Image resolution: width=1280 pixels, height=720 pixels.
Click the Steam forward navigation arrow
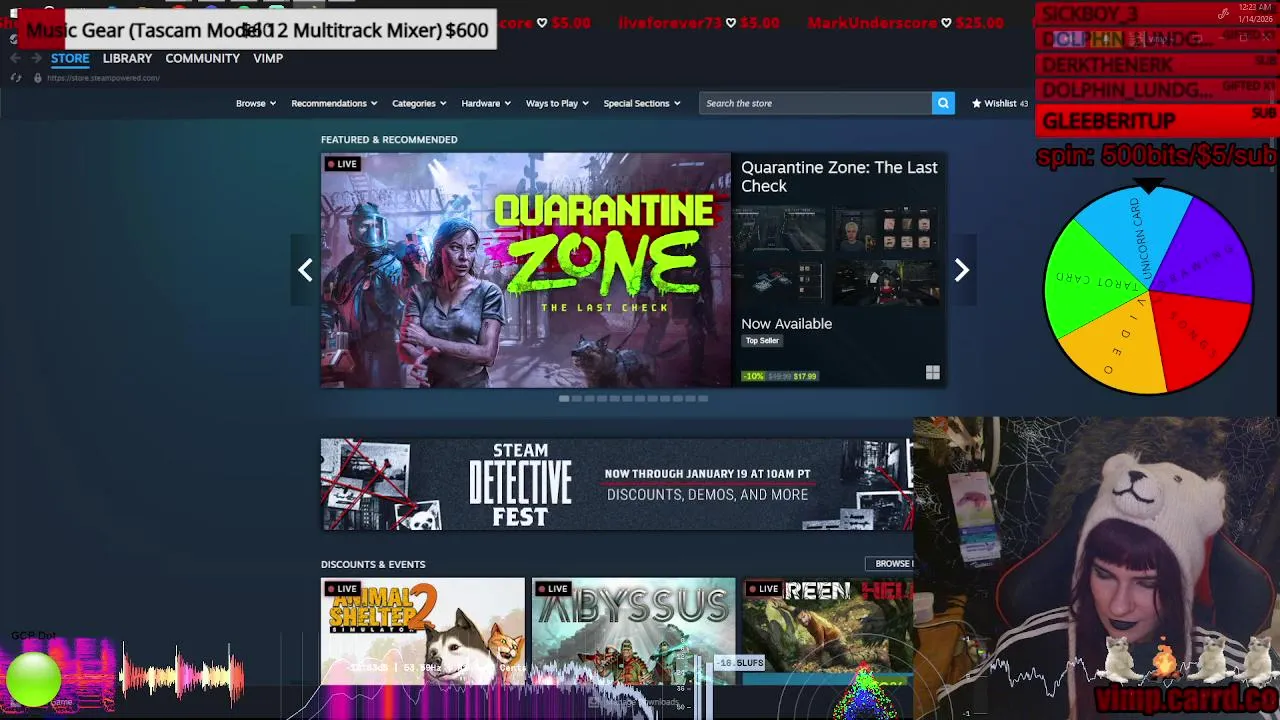[37, 58]
